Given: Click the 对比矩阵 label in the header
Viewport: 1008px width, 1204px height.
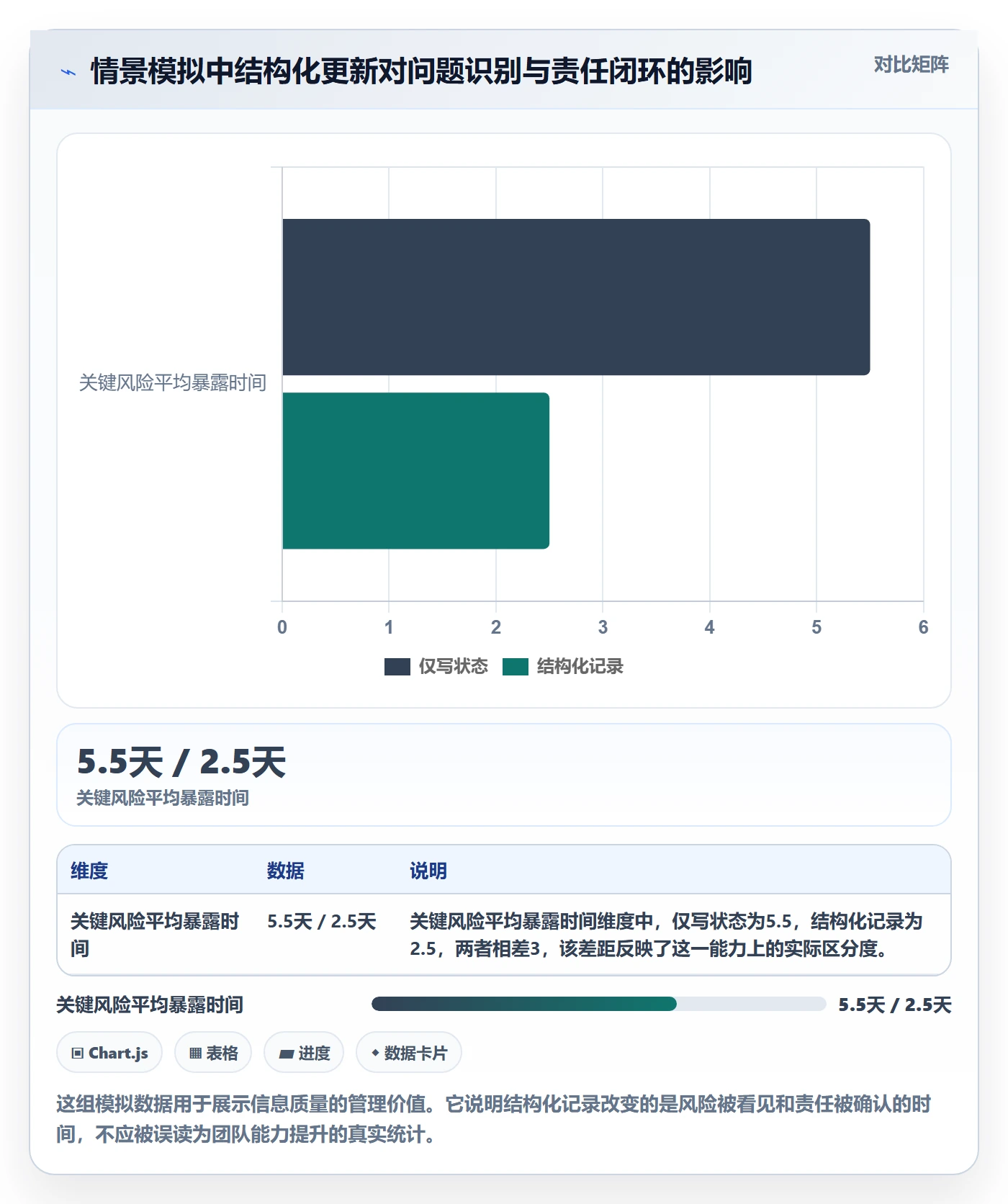Looking at the screenshot, I should tap(911, 65).
